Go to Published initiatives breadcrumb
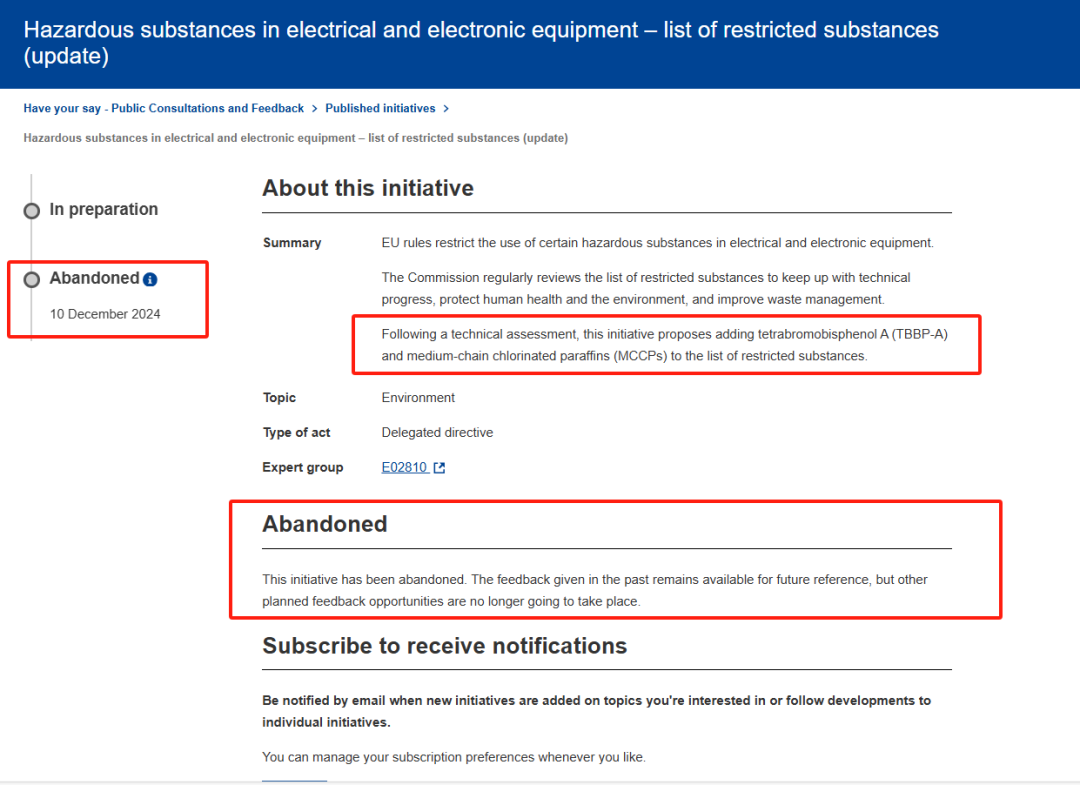This screenshot has height=785, width=1080. pyautogui.click(x=380, y=108)
